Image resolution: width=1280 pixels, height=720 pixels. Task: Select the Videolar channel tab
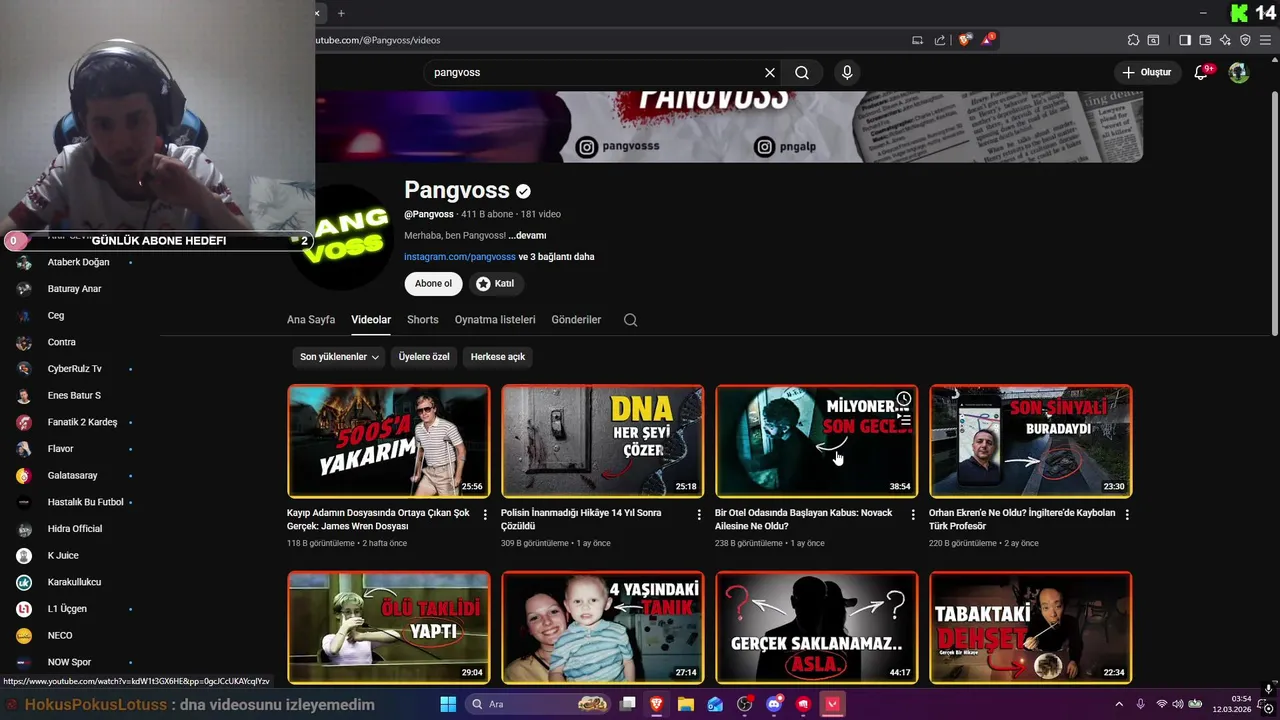[x=371, y=320]
